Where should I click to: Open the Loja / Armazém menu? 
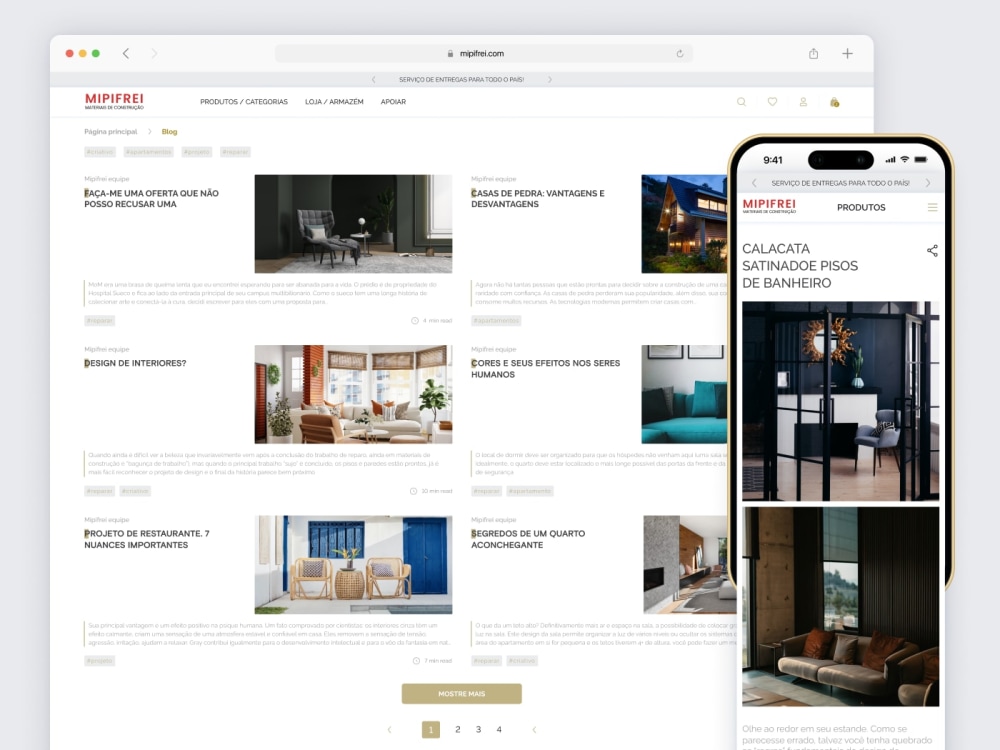(x=334, y=102)
